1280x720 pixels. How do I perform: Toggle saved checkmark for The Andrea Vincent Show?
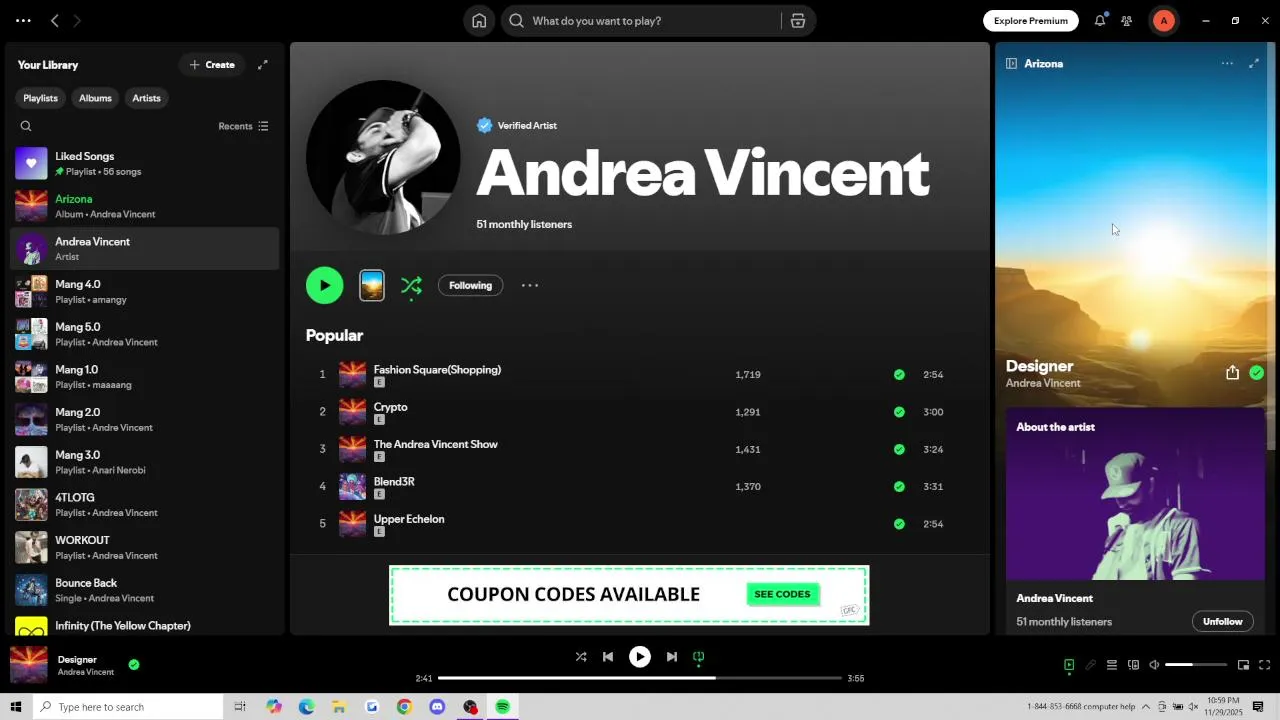pos(899,449)
